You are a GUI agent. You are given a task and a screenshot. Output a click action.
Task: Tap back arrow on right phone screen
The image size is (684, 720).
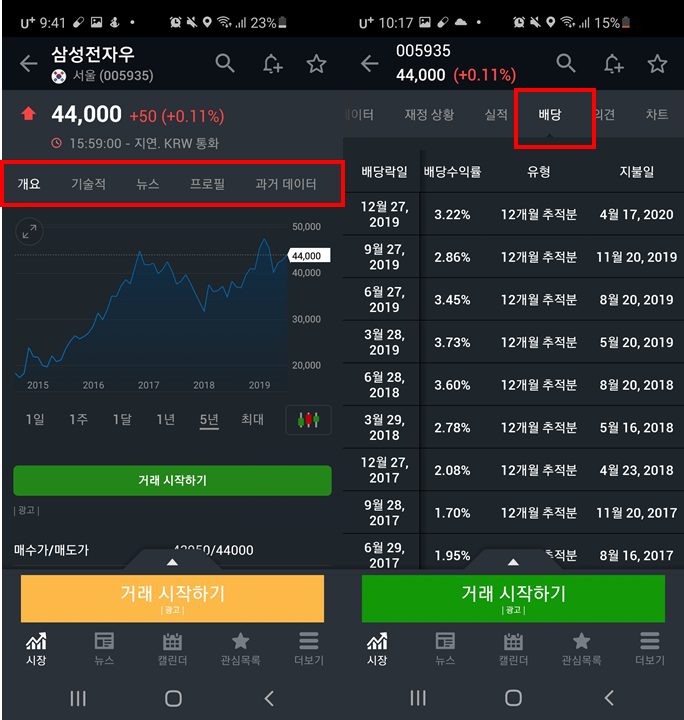pyautogui.click(x=370, y=63)
